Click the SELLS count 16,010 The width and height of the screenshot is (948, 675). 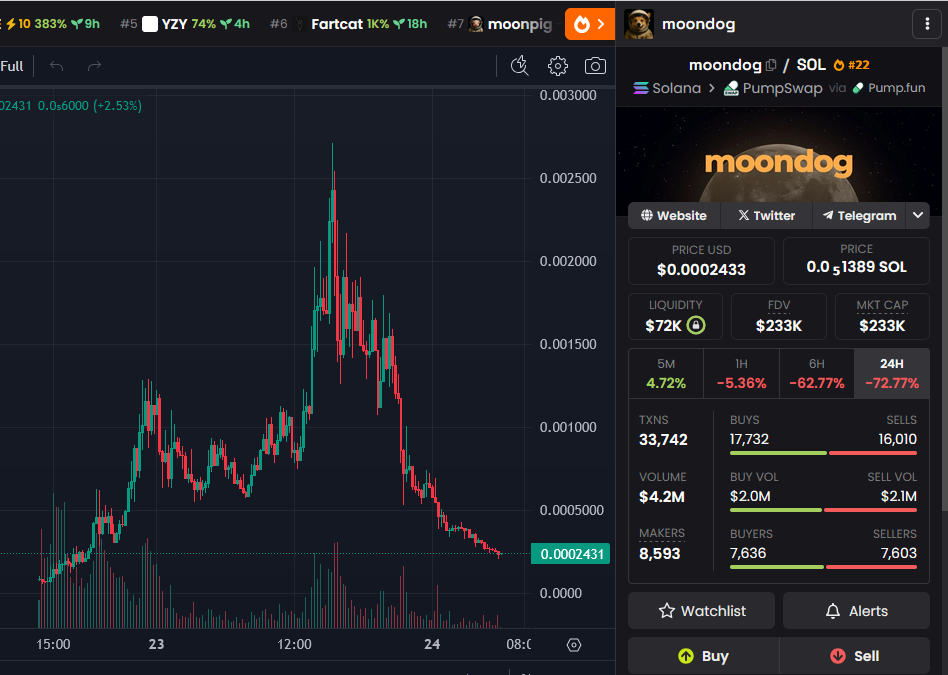click(898, 439)
